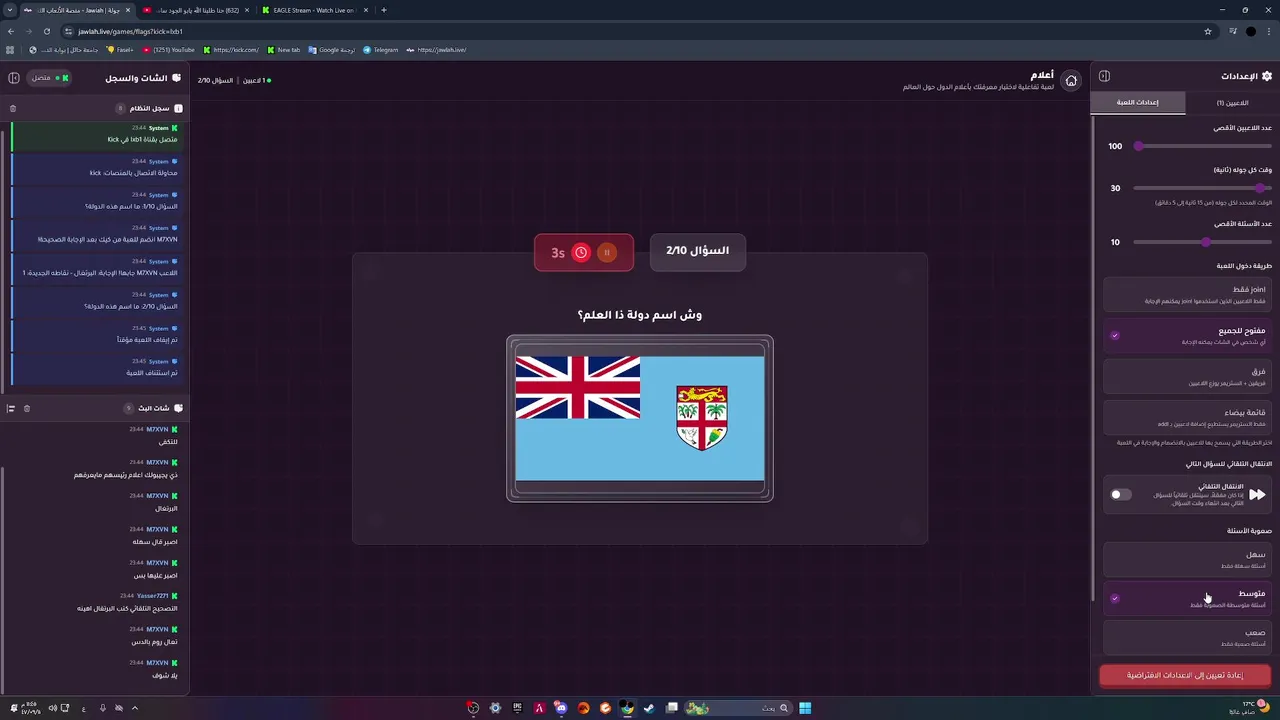
Task: Open browser profile avatar
Action: 1251,31
